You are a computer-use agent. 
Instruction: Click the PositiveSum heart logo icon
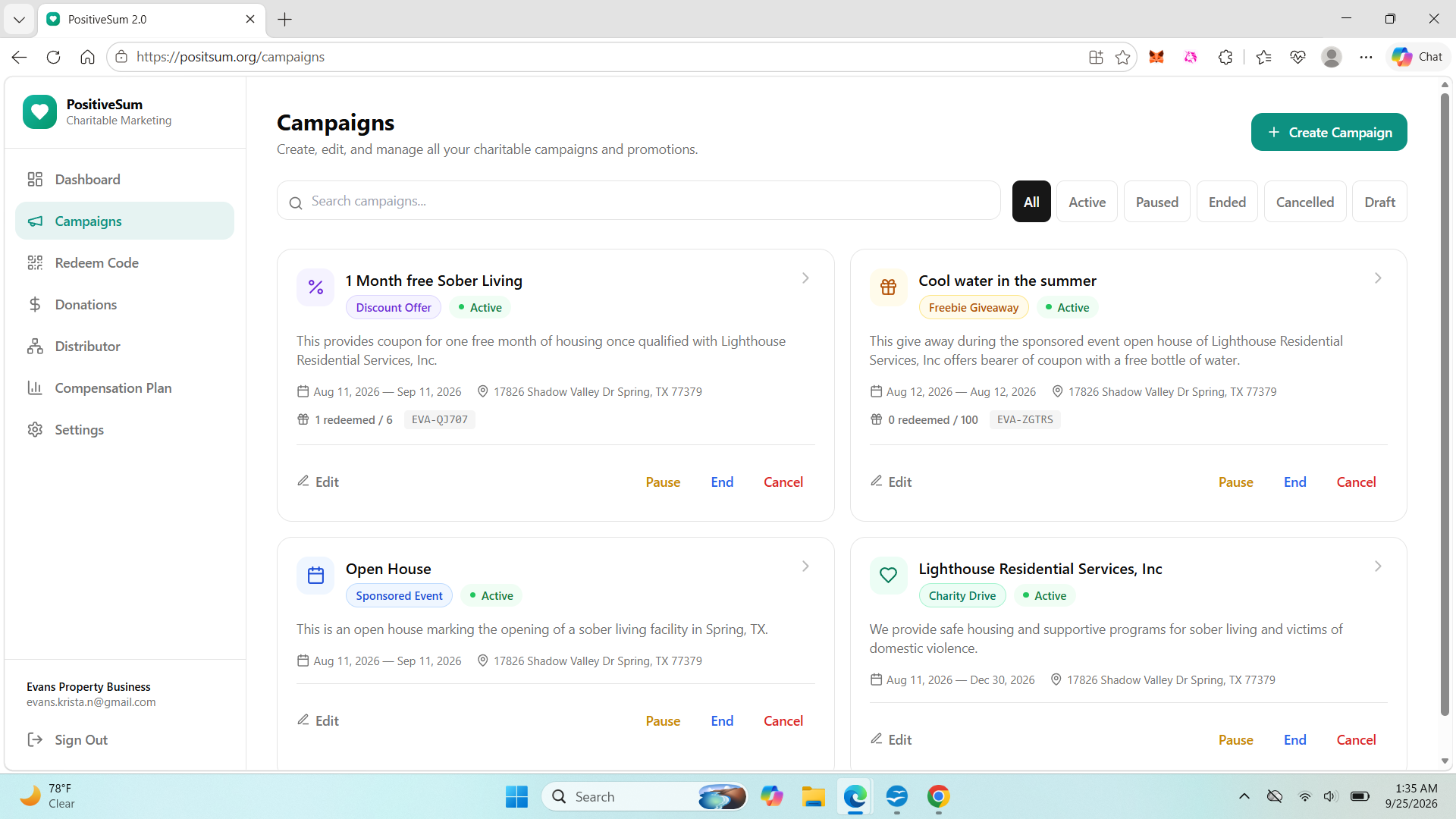coord(39,111)
